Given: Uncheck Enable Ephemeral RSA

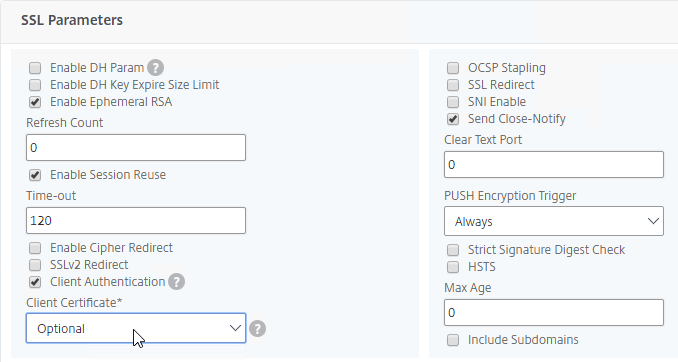Looking at the screenshot, I should coord(35,102).
